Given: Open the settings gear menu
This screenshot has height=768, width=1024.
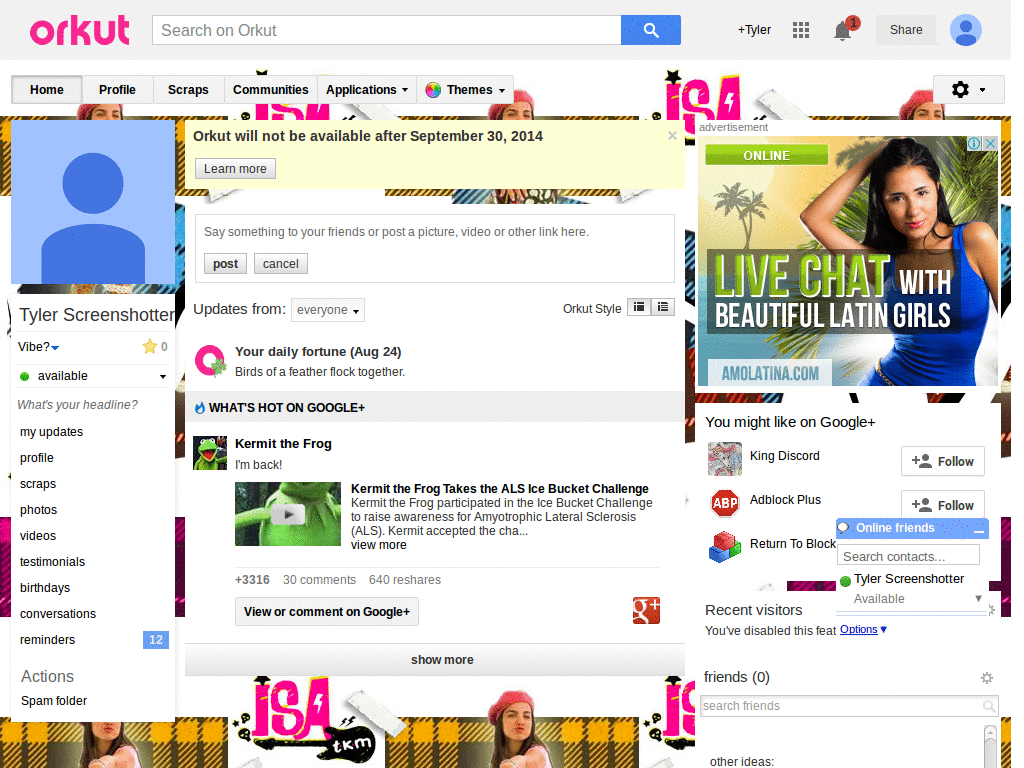Looking at the screenshot, I should pyautogui.click(x=968, y=89).
